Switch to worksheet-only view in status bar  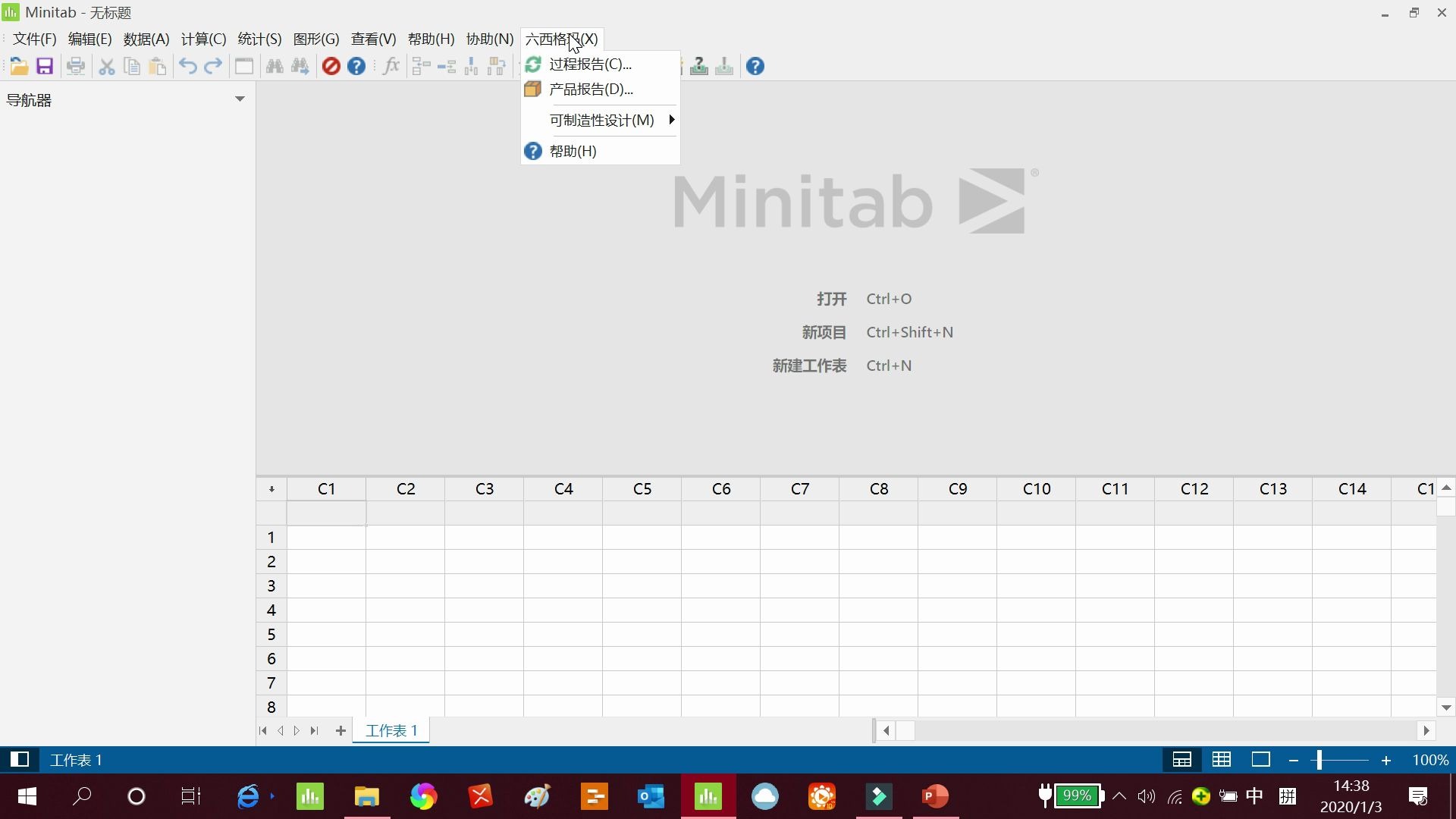(1221, 759)
